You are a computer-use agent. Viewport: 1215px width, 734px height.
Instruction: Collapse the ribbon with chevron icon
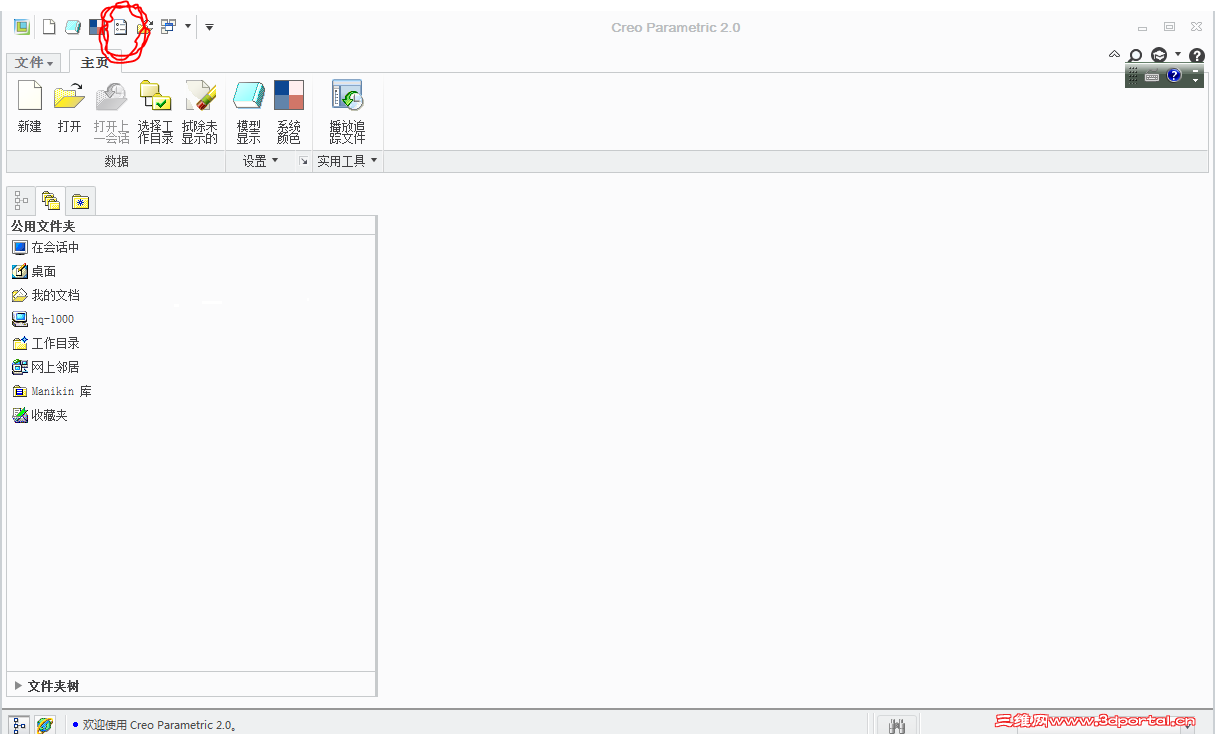1114,55
